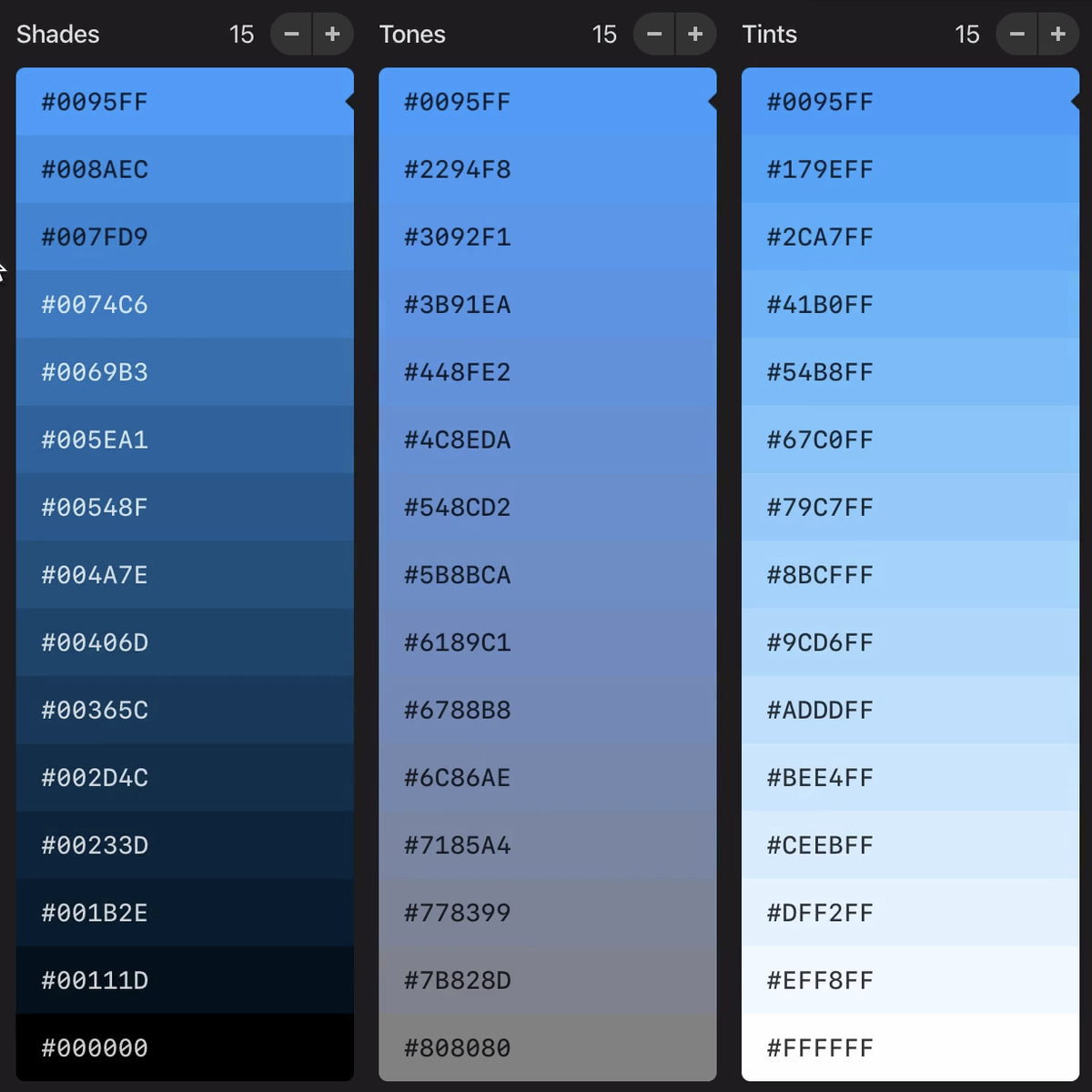Decrease the Tones count with minus button
This screenshot has height=1092, width=1092.
pyautogui.click(x=654, y=35)
